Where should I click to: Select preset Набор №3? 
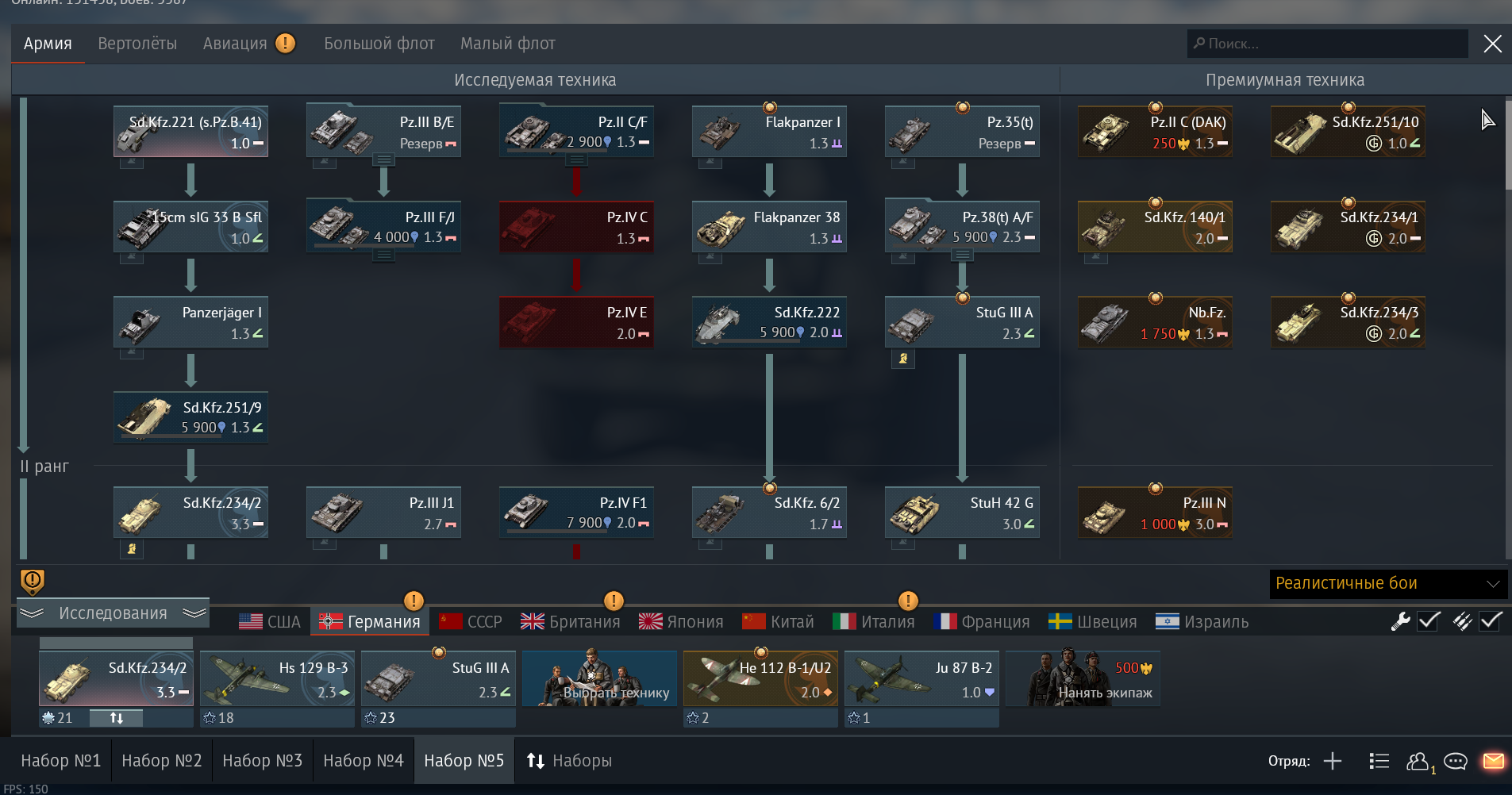[x=263, y=761]
